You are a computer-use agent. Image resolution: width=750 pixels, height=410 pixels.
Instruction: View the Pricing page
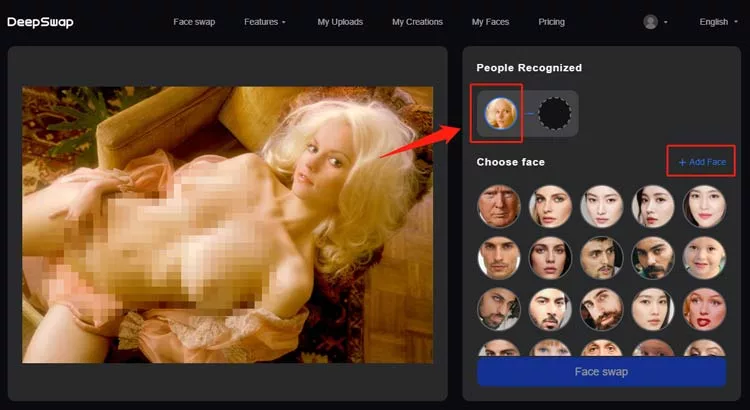click(x=551, y=22)
